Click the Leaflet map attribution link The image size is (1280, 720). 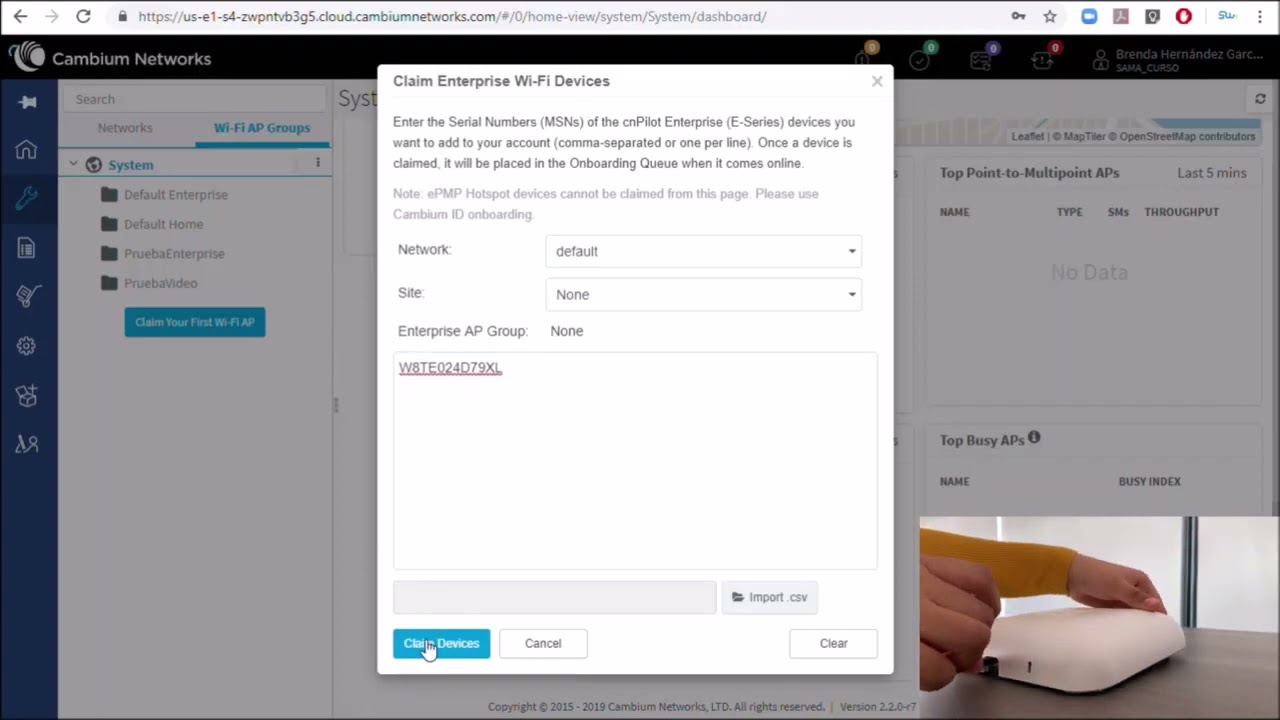1027,136
